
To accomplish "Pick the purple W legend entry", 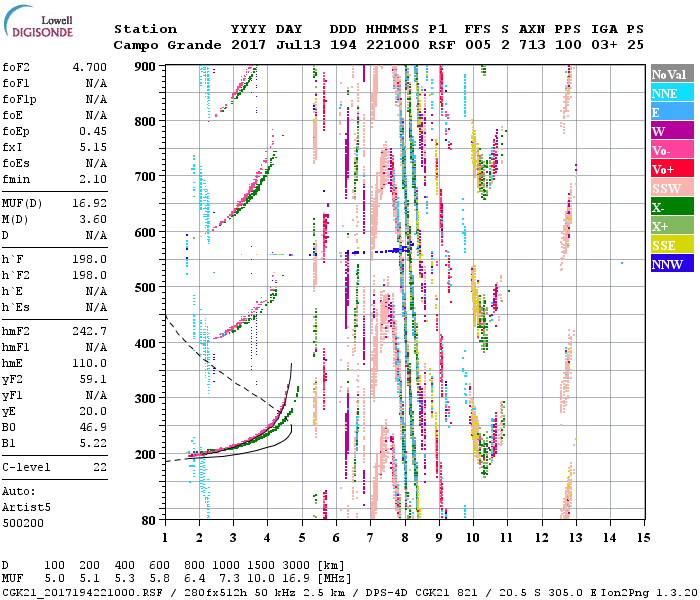I will (671, 131).
